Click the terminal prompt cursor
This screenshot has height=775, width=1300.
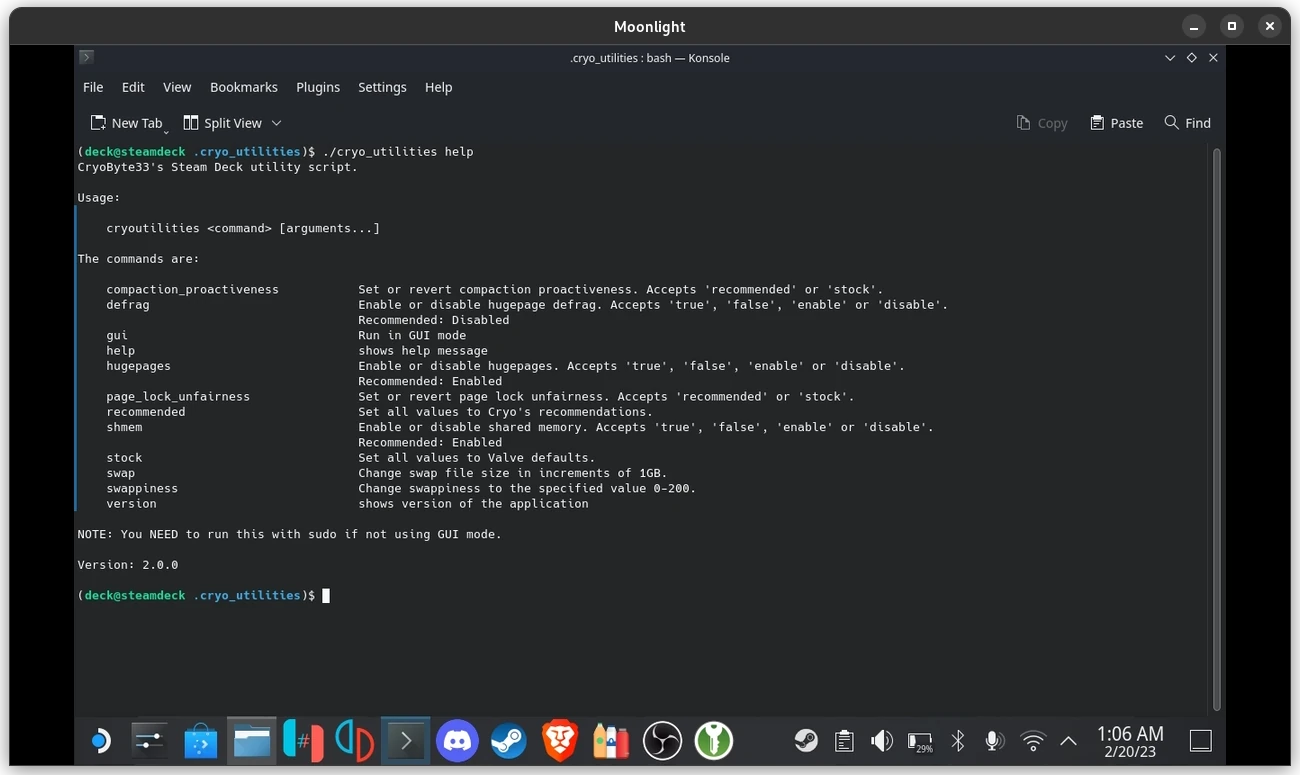pyautogui.click(x=326, y=596)
